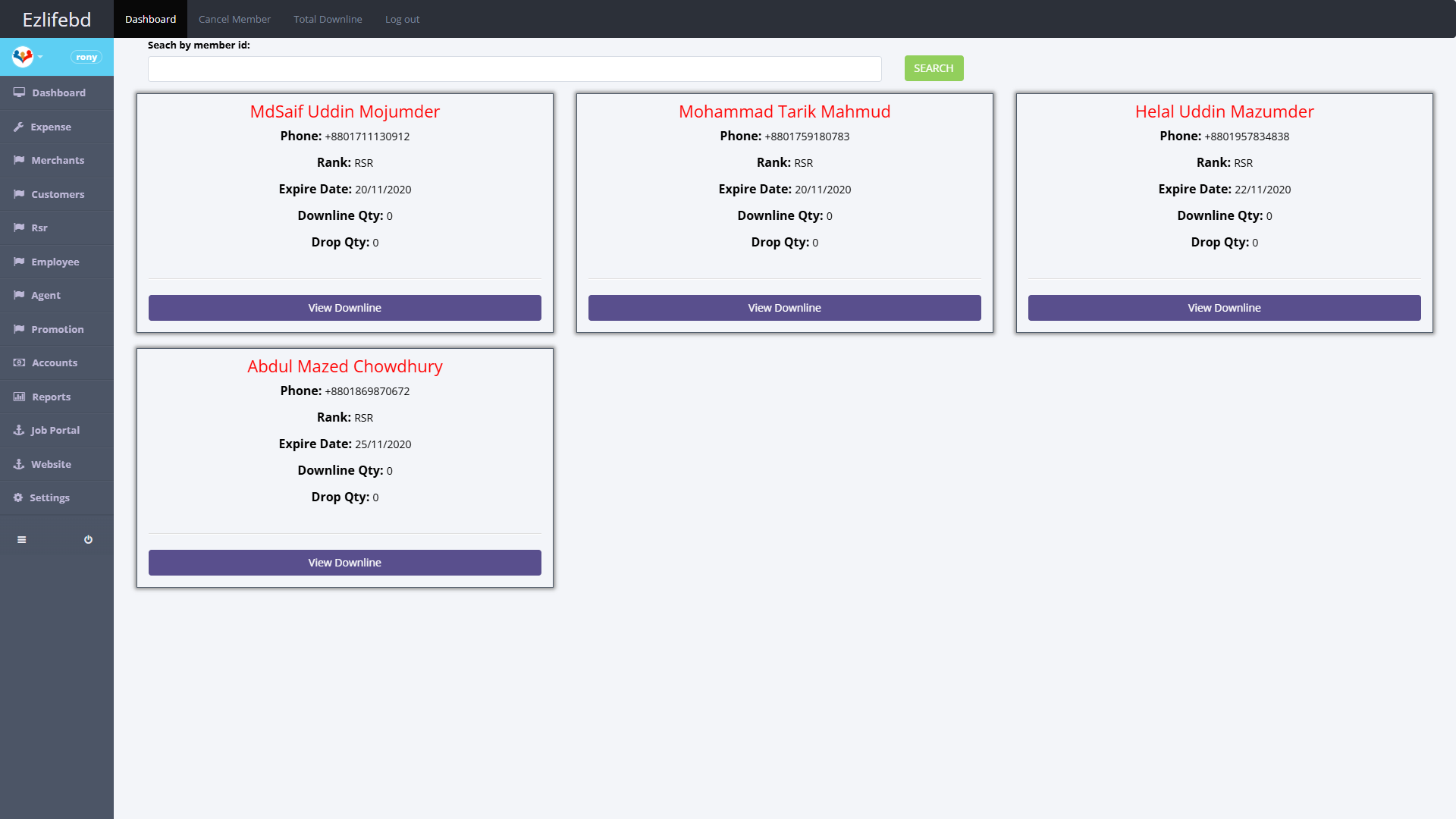
Task: Click the member id search field
Action: click(514, 69)
